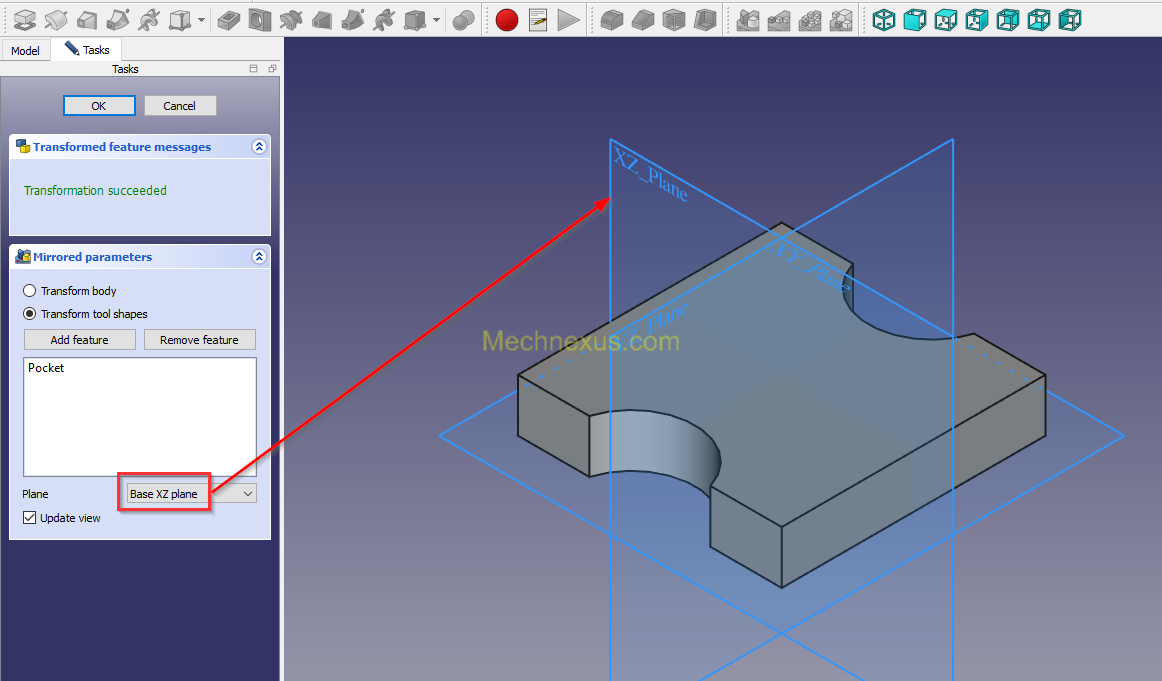Viewport: 1162px width, 681px height.
Task: Switch to top view cube icon
Action: 946,19
